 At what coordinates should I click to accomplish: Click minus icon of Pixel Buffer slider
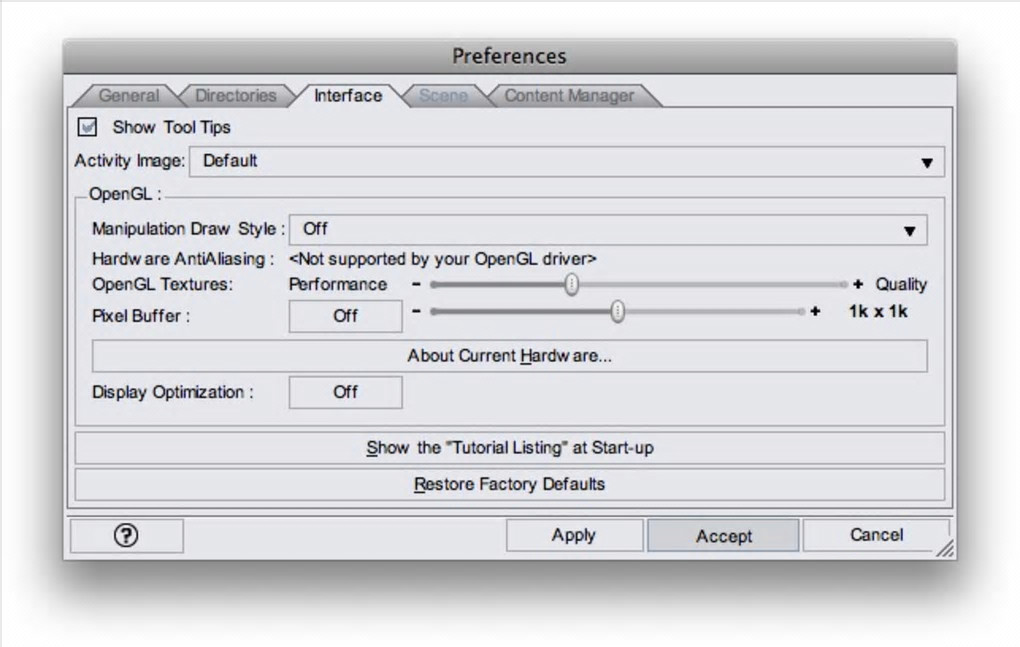click(x=416, y=312)
